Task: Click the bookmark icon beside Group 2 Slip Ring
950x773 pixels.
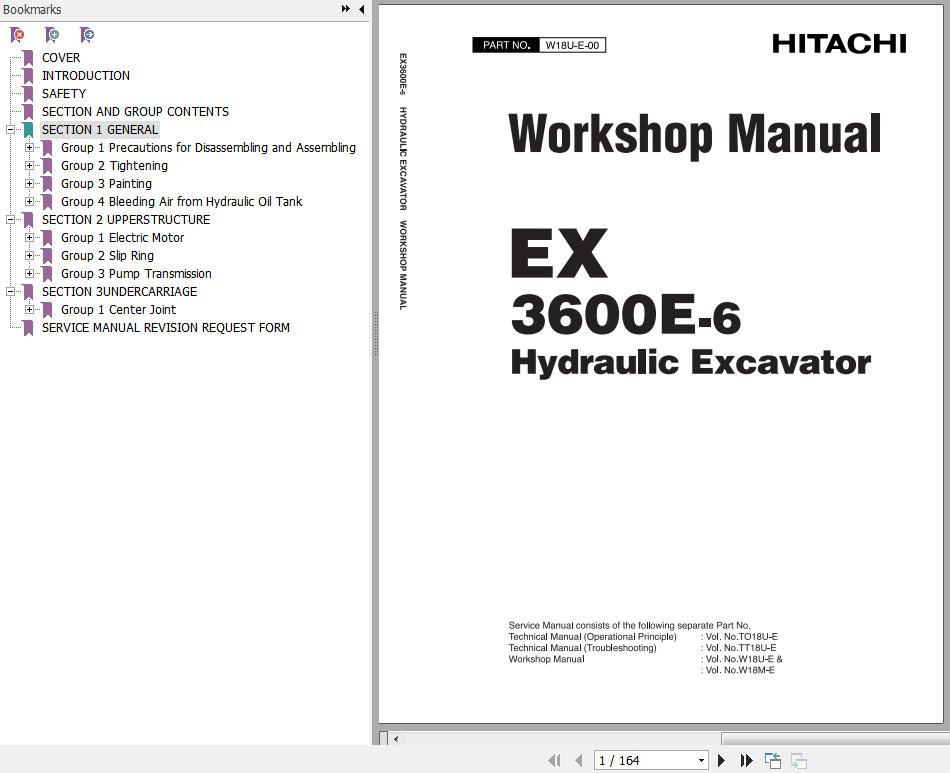Action: [47, 256]
